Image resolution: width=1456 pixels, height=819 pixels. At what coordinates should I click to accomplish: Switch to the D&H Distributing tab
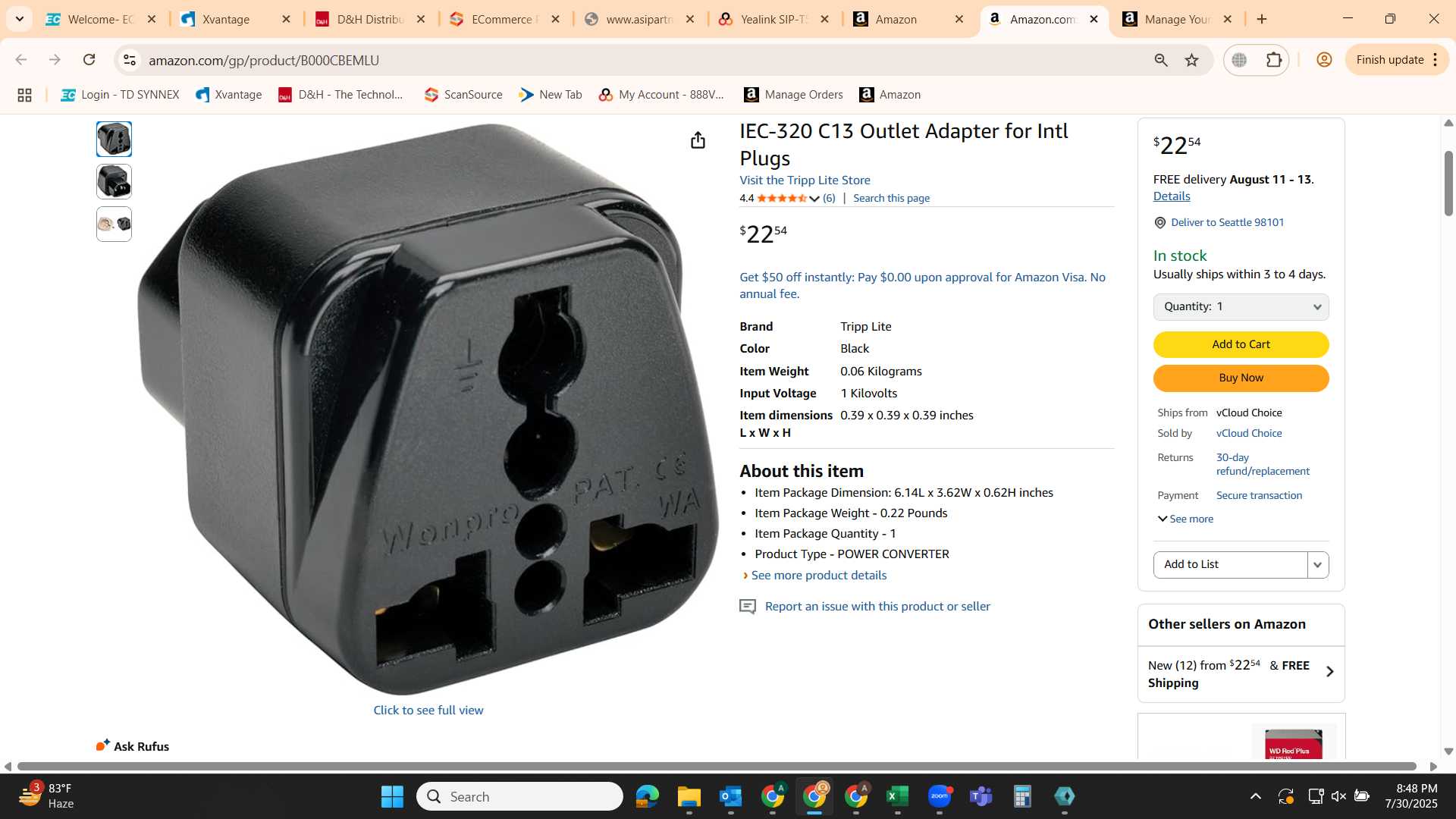[x=371, y=19]
